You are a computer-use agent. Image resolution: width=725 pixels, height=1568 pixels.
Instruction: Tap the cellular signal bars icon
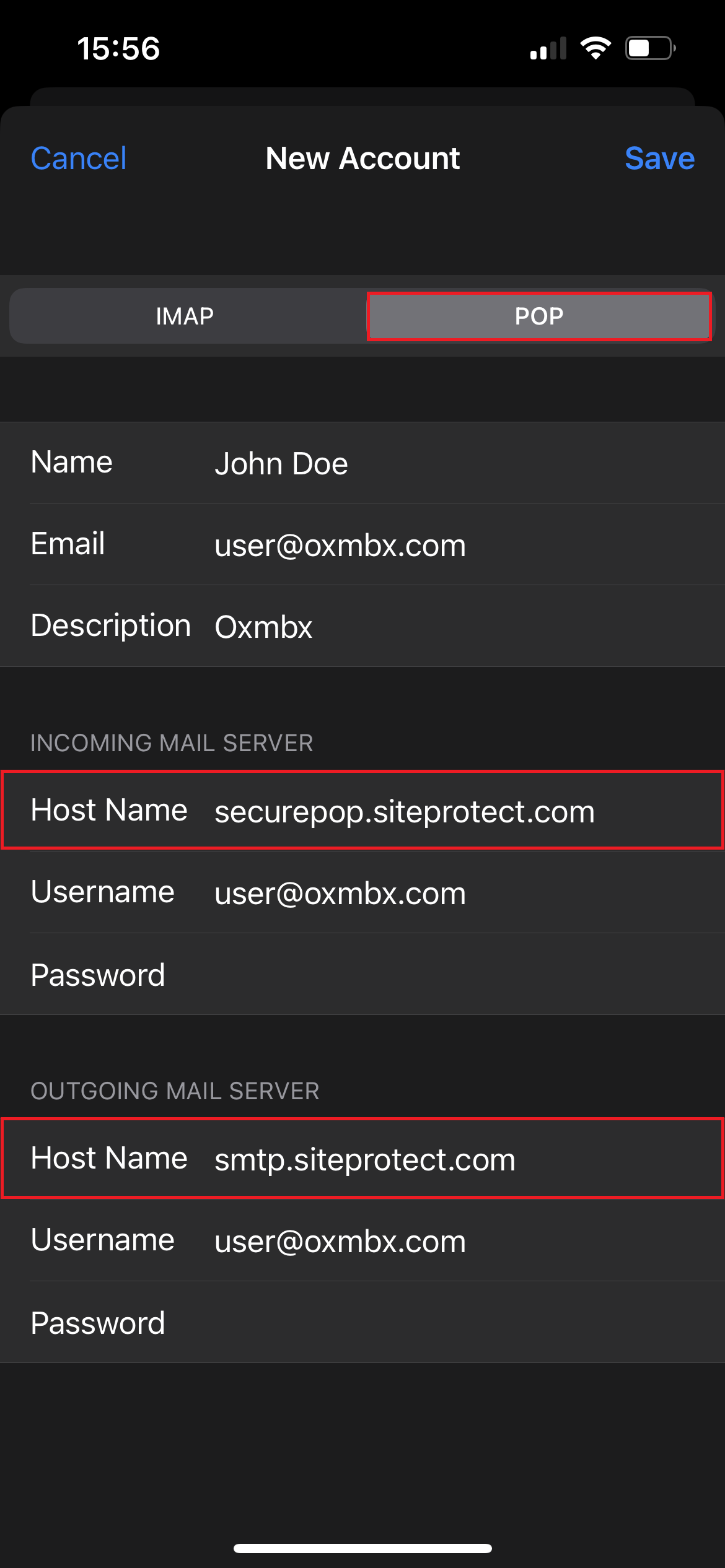[x=548, y=48]
